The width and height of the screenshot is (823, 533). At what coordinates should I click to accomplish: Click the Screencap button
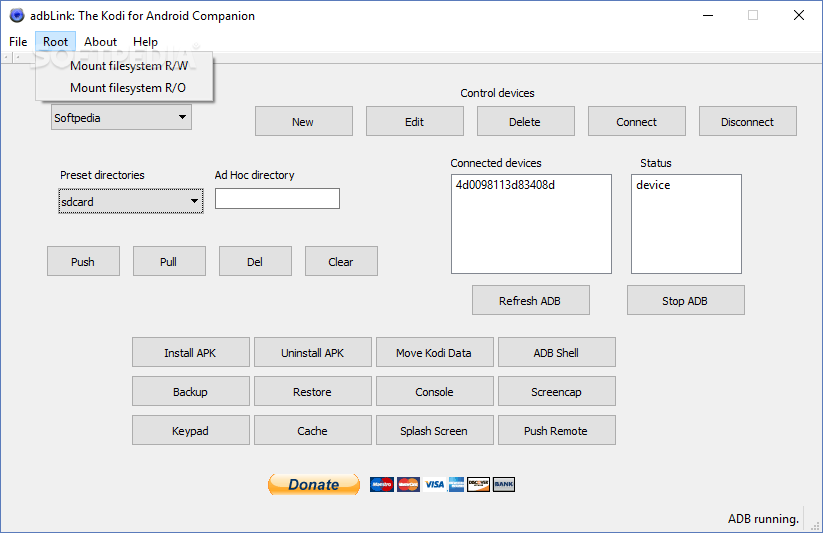click(x=556, y=391)
